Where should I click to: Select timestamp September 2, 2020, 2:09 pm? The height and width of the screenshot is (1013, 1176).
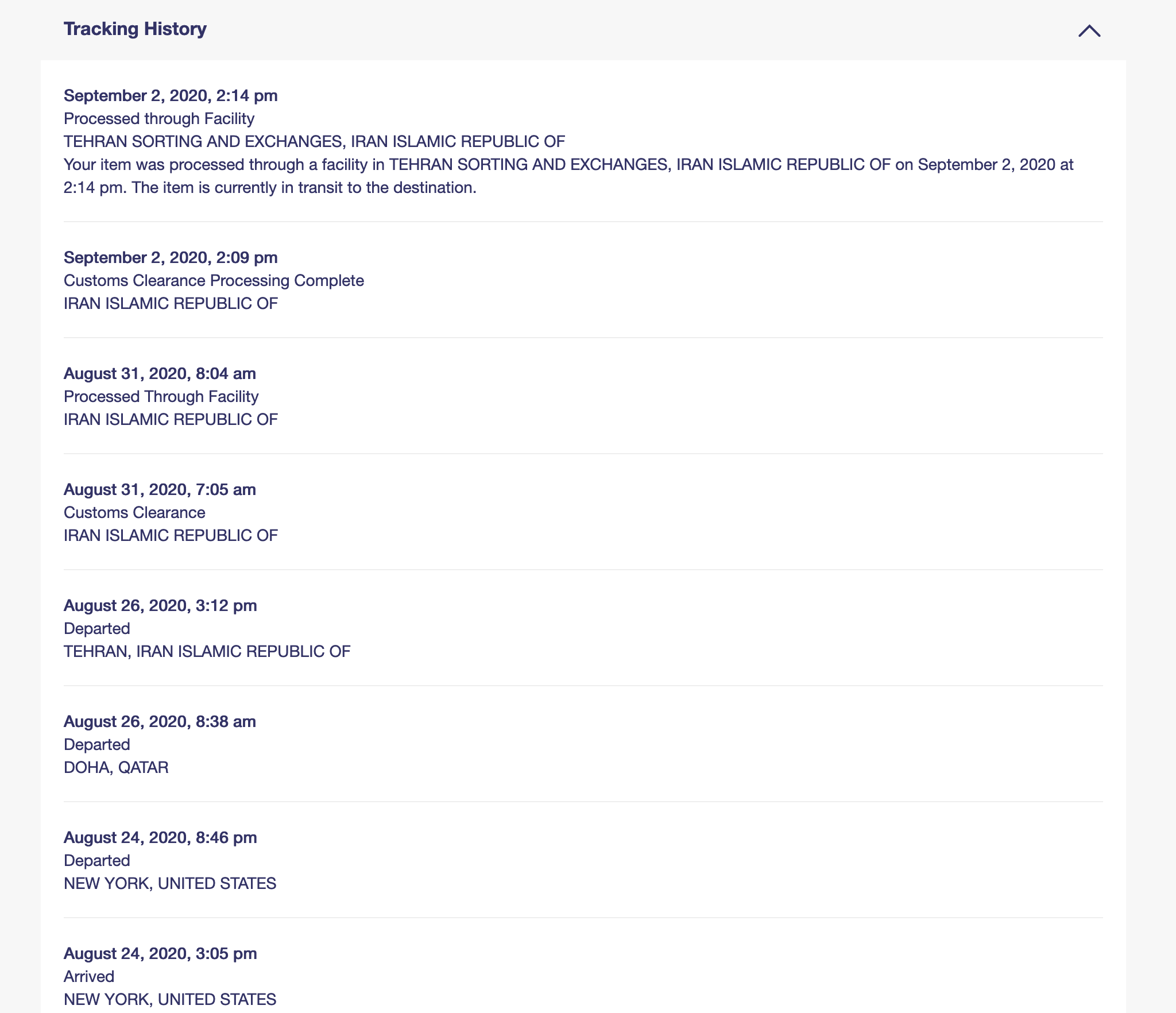pyautogui.click(x=171, y=257)
